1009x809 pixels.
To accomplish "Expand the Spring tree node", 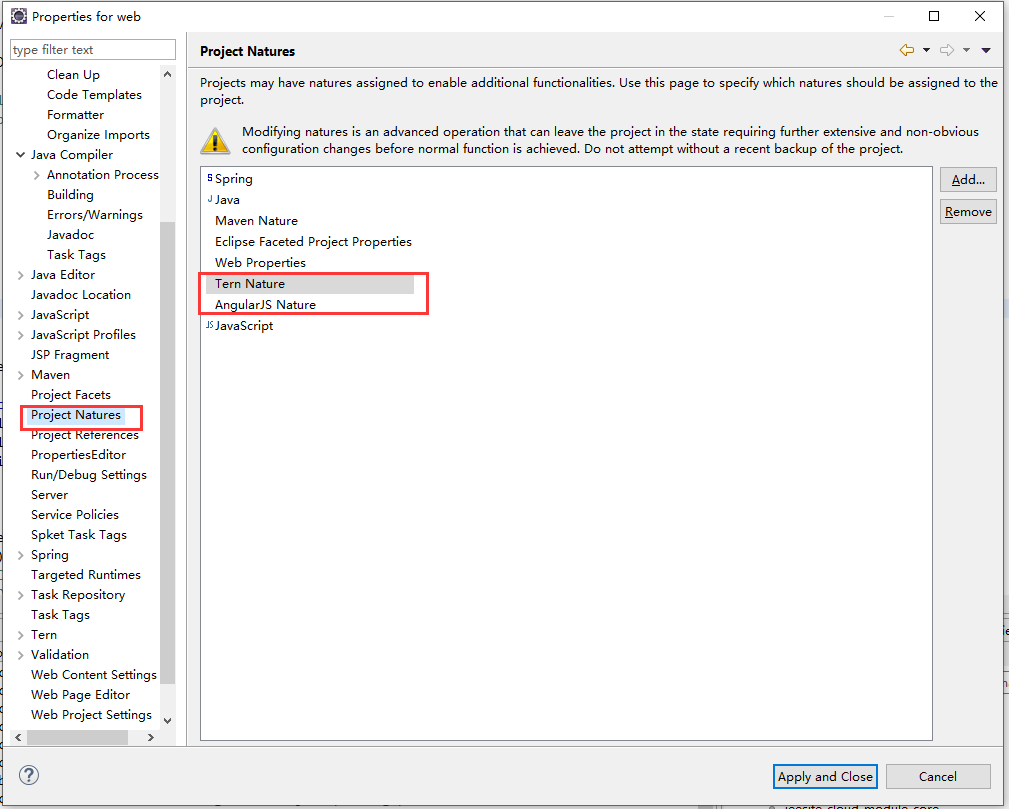I will pos(21,555).
